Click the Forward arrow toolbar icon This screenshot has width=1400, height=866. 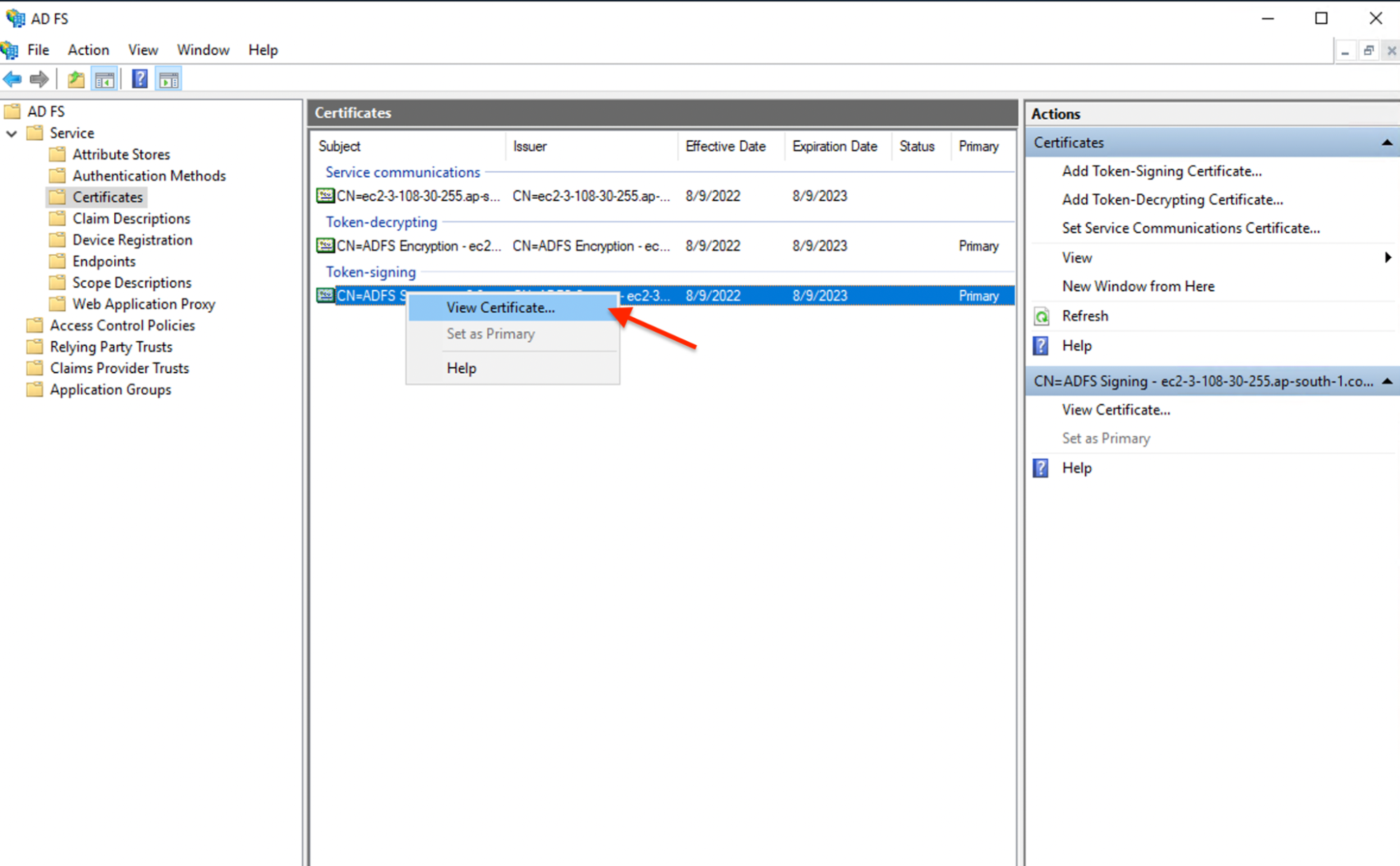[39, 79]
